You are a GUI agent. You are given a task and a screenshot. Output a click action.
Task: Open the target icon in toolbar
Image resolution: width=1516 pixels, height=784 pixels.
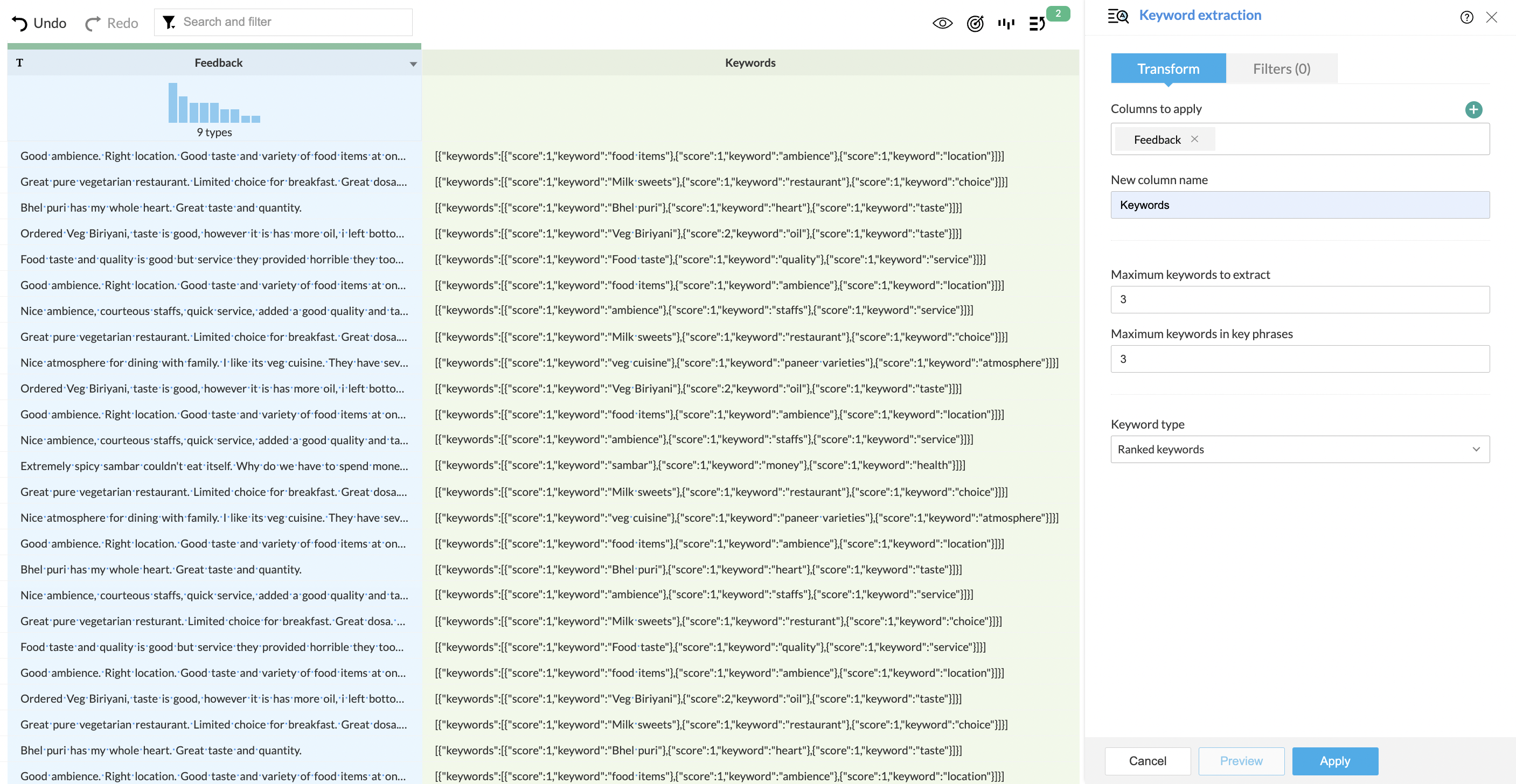pyautogui.click(x=975, y=23)
